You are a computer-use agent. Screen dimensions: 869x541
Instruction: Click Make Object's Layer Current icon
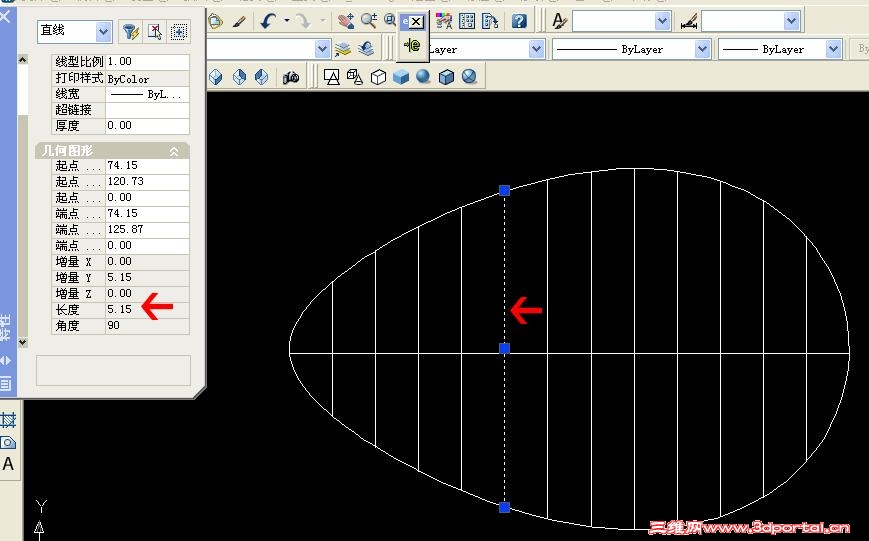click(x=343, y=49)
